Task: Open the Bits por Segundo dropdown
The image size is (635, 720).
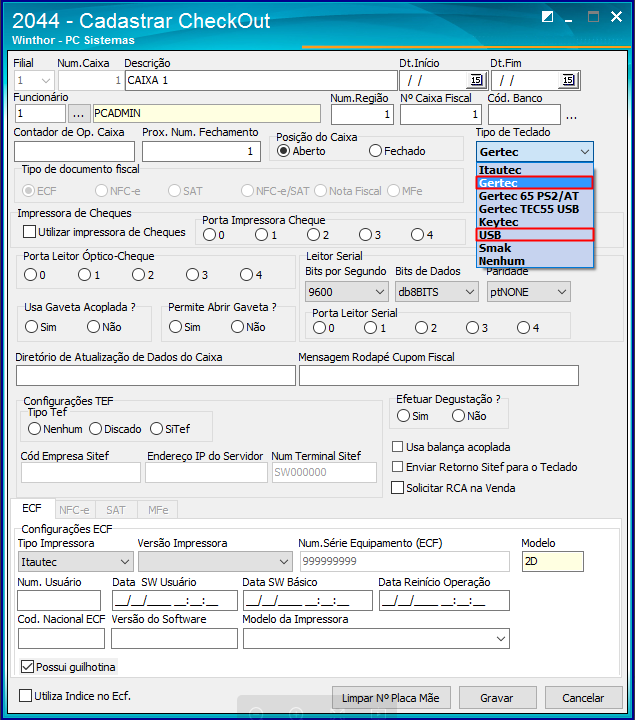Action: [x=380, y=292]
